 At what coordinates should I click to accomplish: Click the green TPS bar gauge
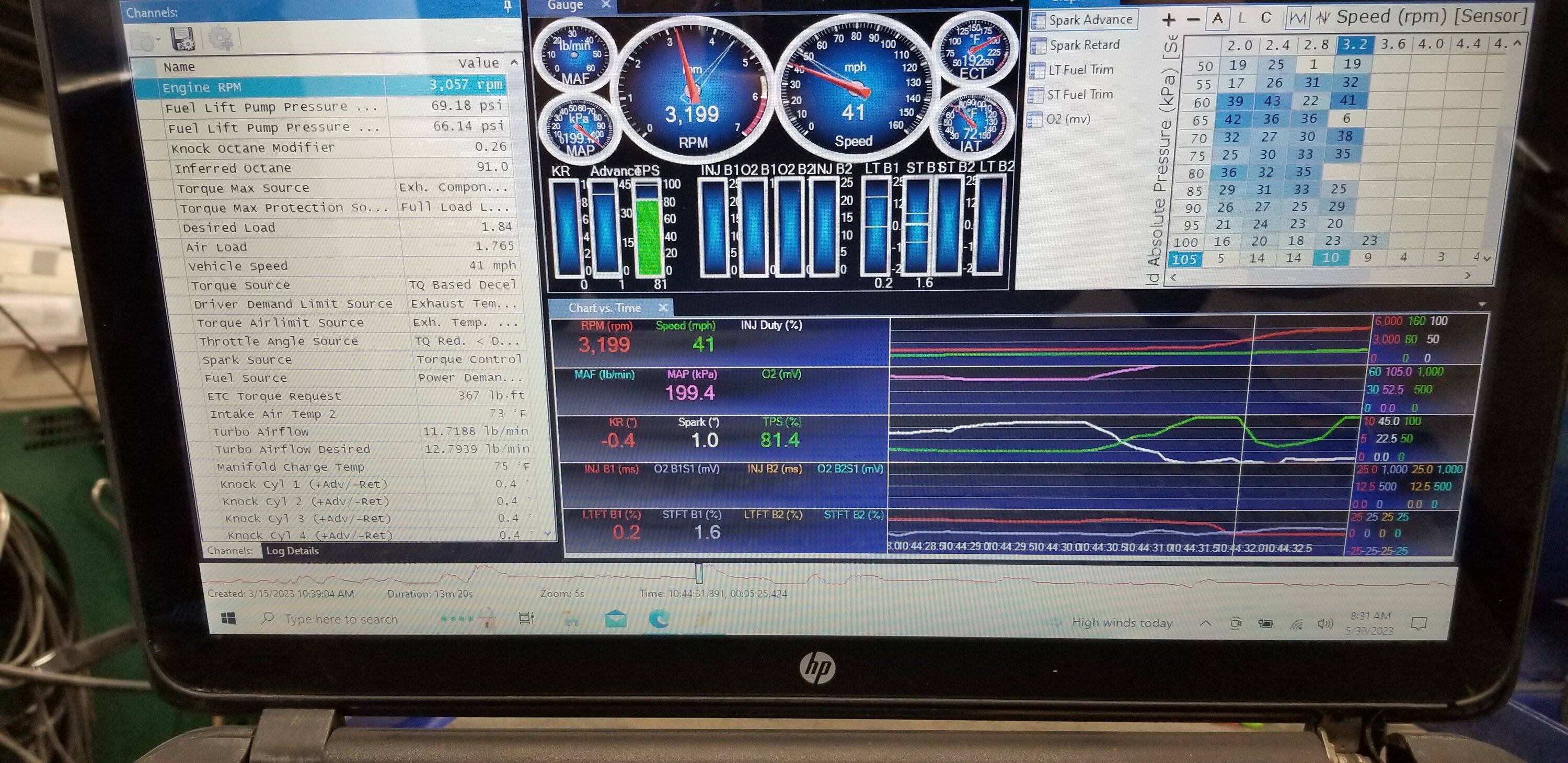[x=648, y=229]
